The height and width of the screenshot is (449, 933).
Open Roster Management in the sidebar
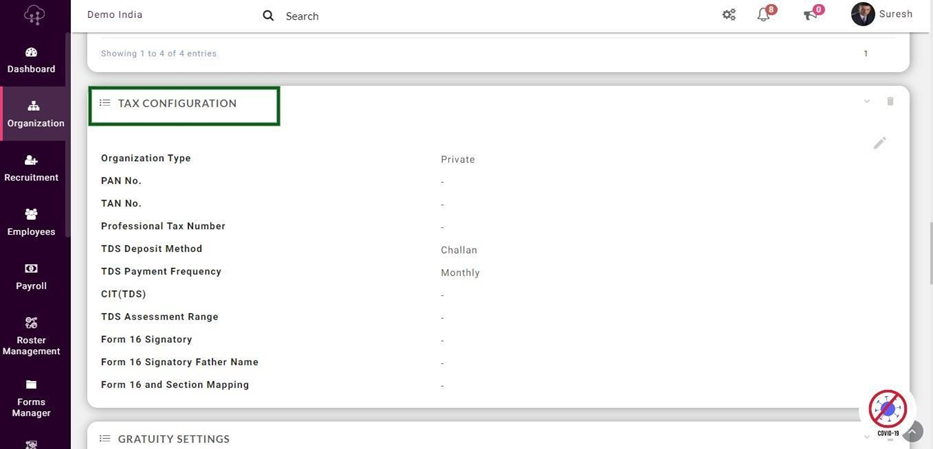[31, 335]
